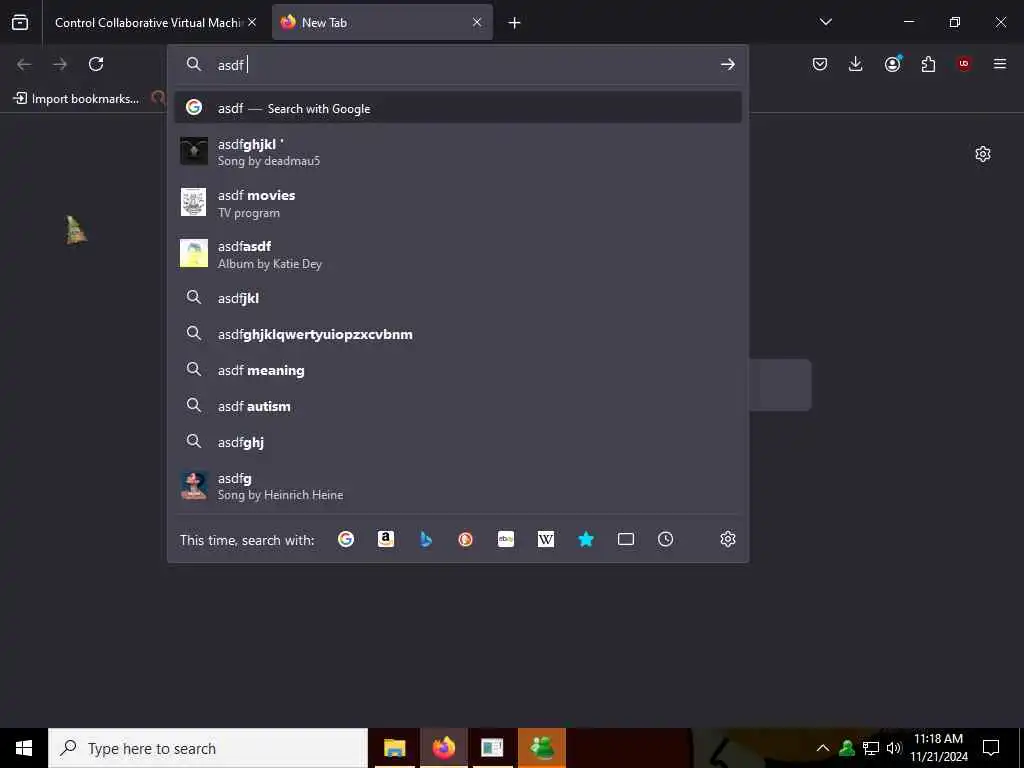Screen dimensions: 1024x768
Task: Select asdfghjkl song by deadmau5 suggestion
Action: 458,152
